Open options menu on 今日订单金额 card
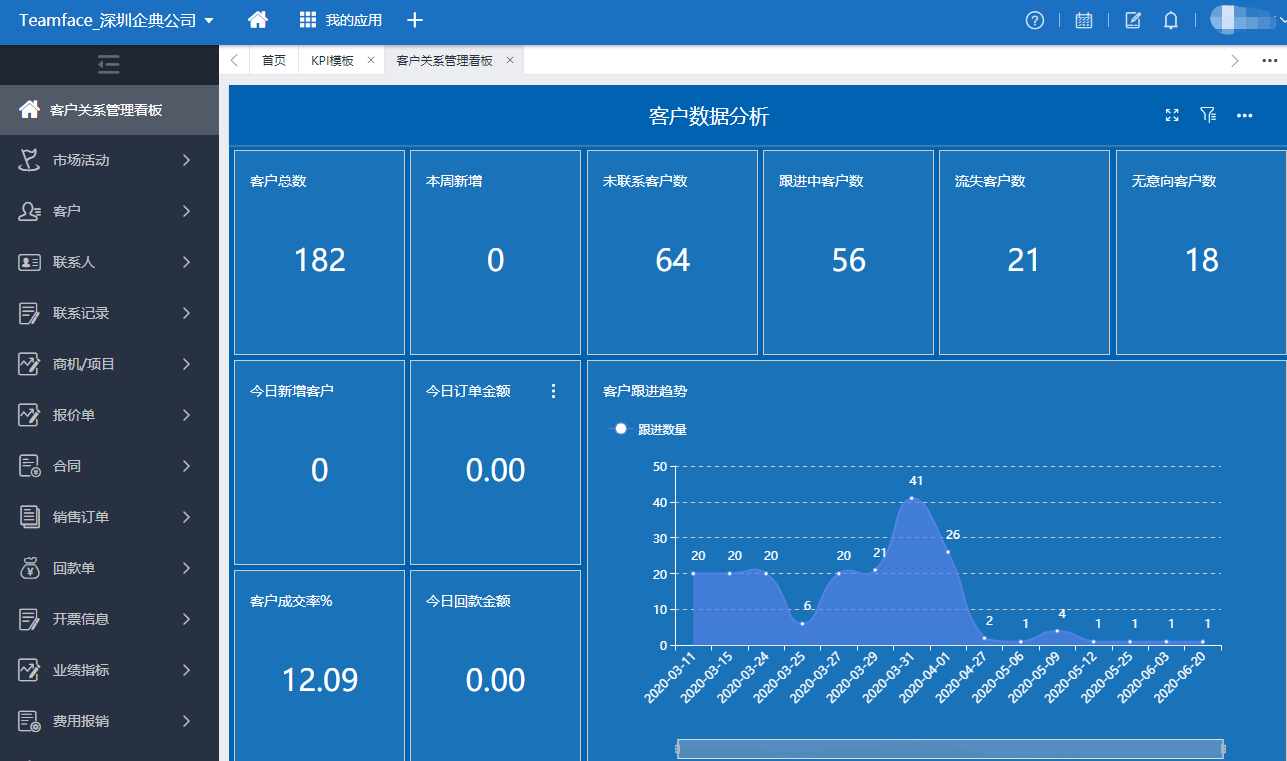The width and height of the screenshot is (1287, 761). (x=554, y=391)
